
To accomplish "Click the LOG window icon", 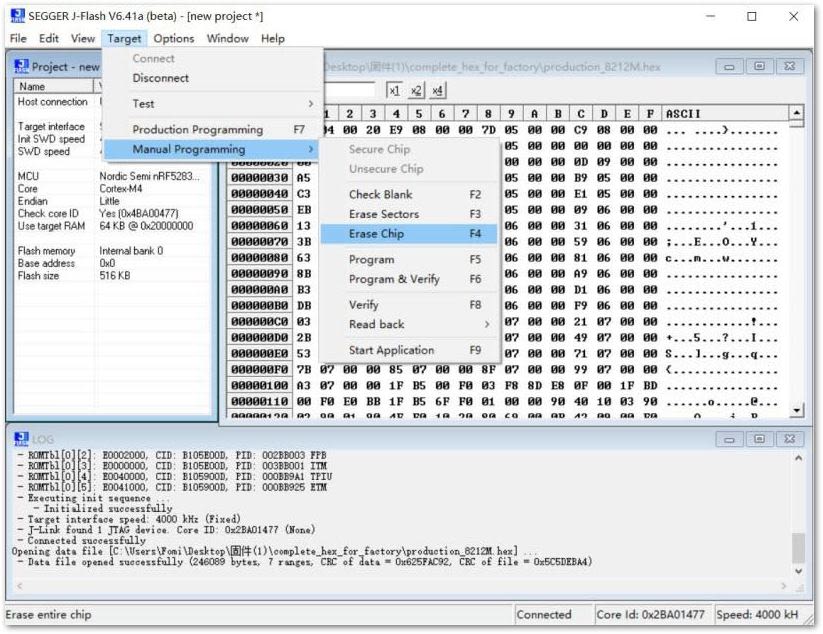I will coord(22,439).
